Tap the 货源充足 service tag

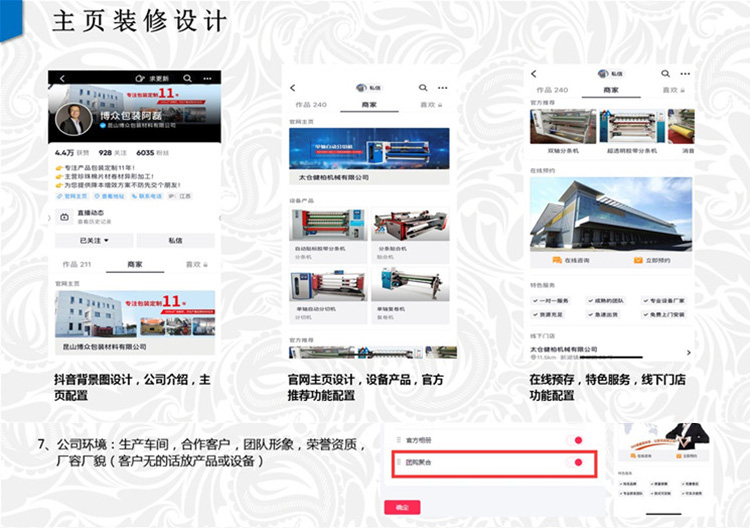548,315
